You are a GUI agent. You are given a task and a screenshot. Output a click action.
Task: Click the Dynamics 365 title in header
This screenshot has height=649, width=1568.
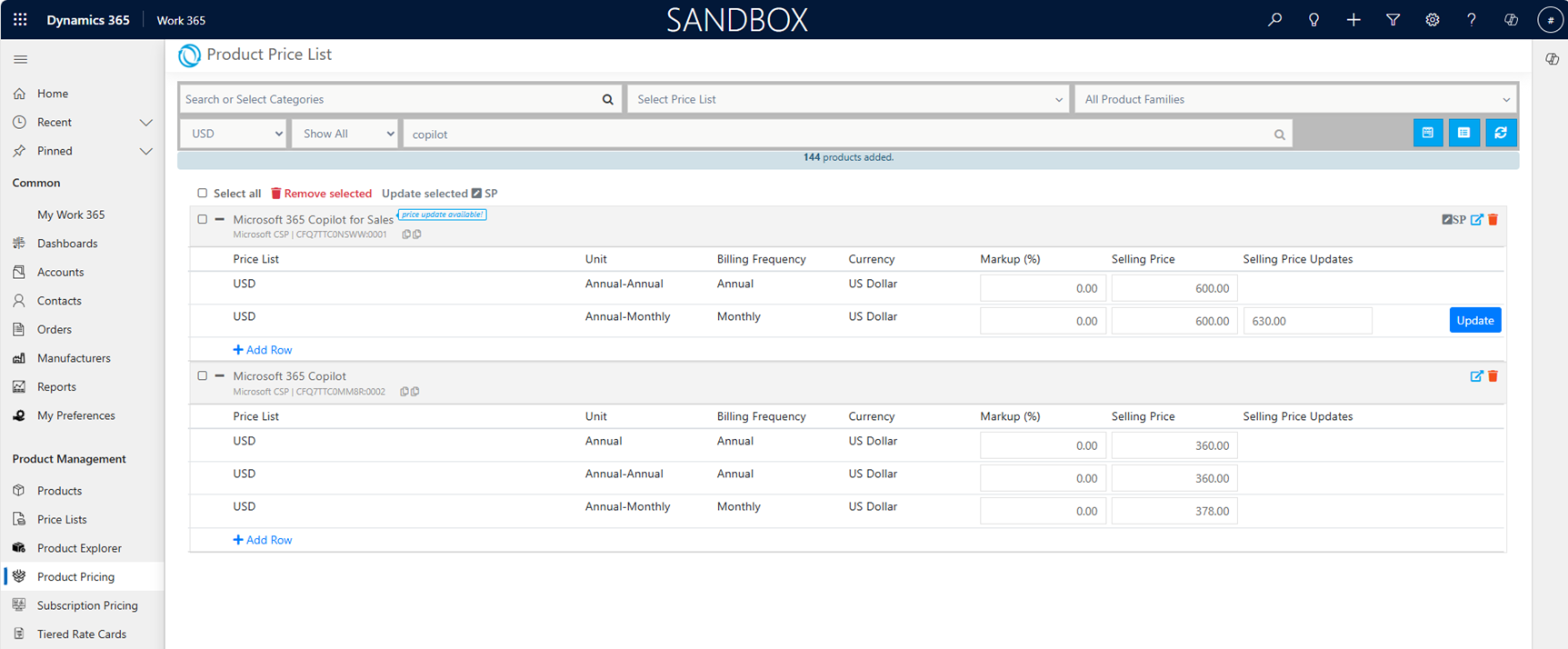88,19
